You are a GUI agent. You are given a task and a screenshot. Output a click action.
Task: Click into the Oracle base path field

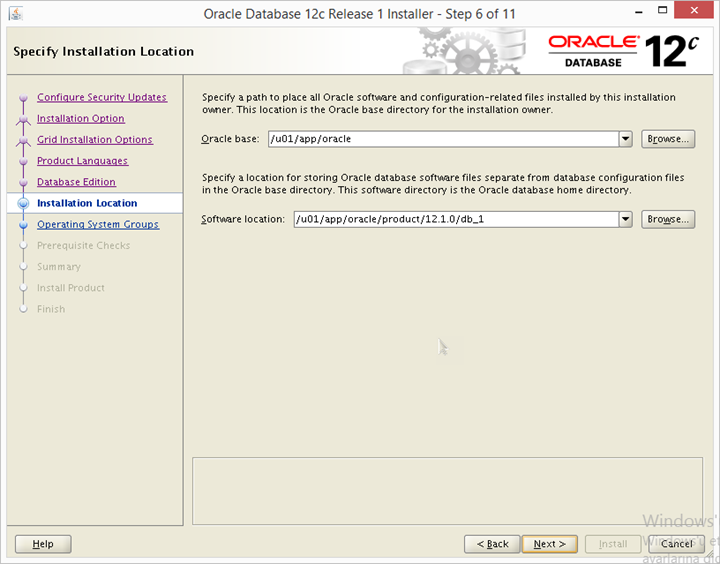point(444,139)
